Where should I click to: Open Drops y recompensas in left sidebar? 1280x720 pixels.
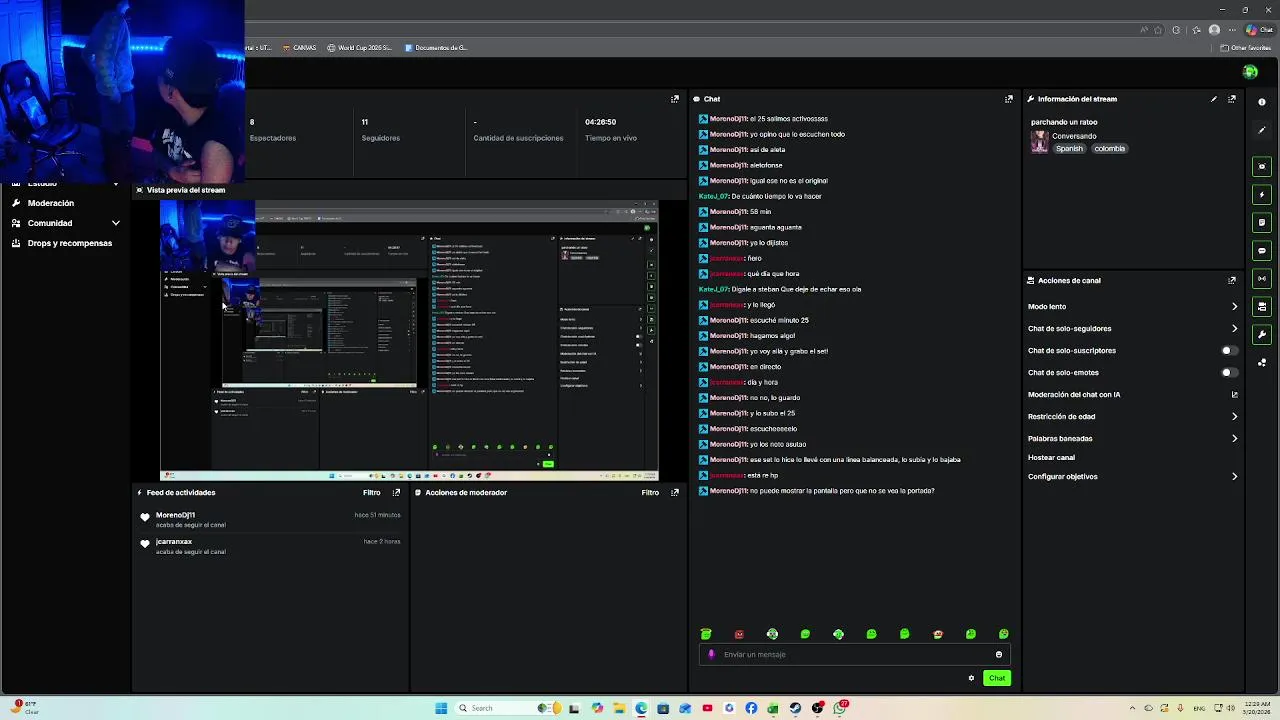[x=70, y=243]
